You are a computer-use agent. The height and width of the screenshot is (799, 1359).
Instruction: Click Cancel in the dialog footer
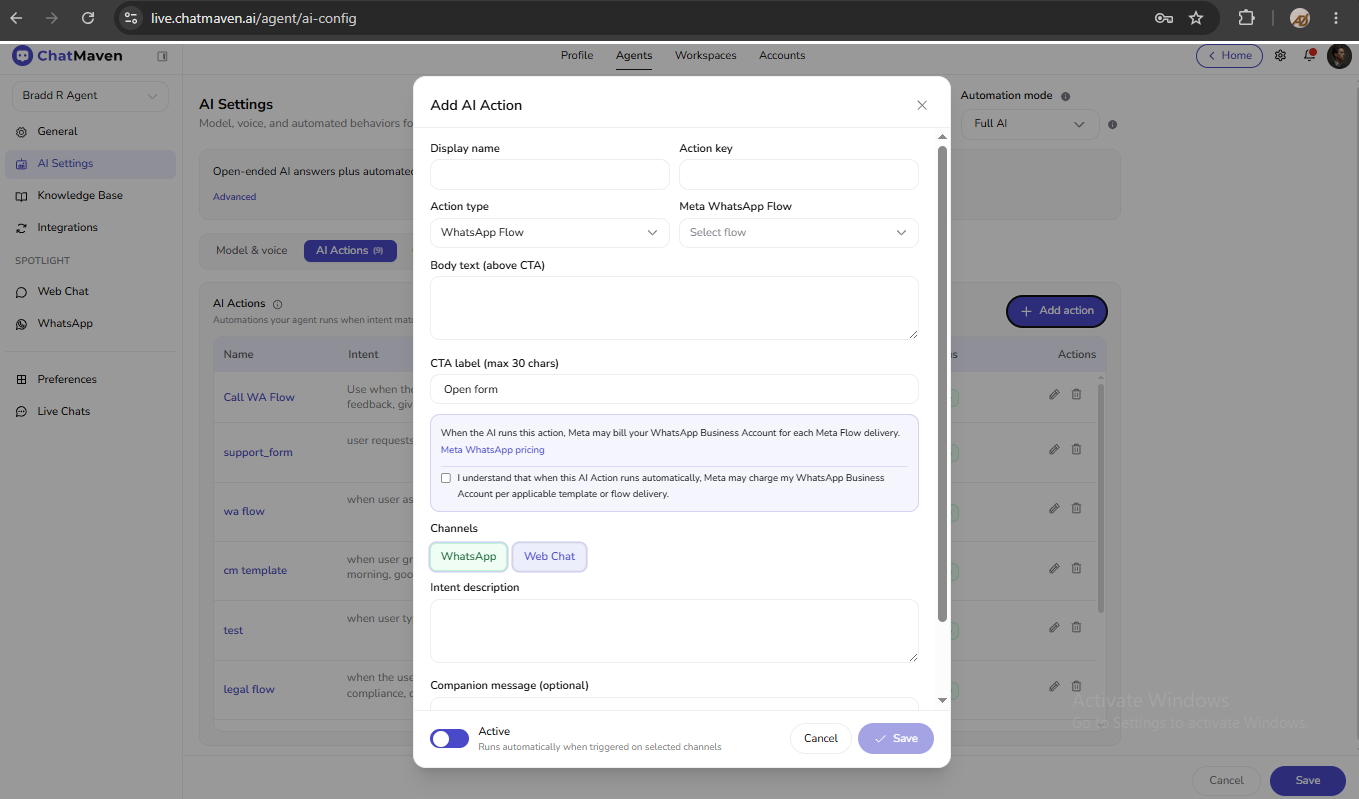[x=821, y=738]
